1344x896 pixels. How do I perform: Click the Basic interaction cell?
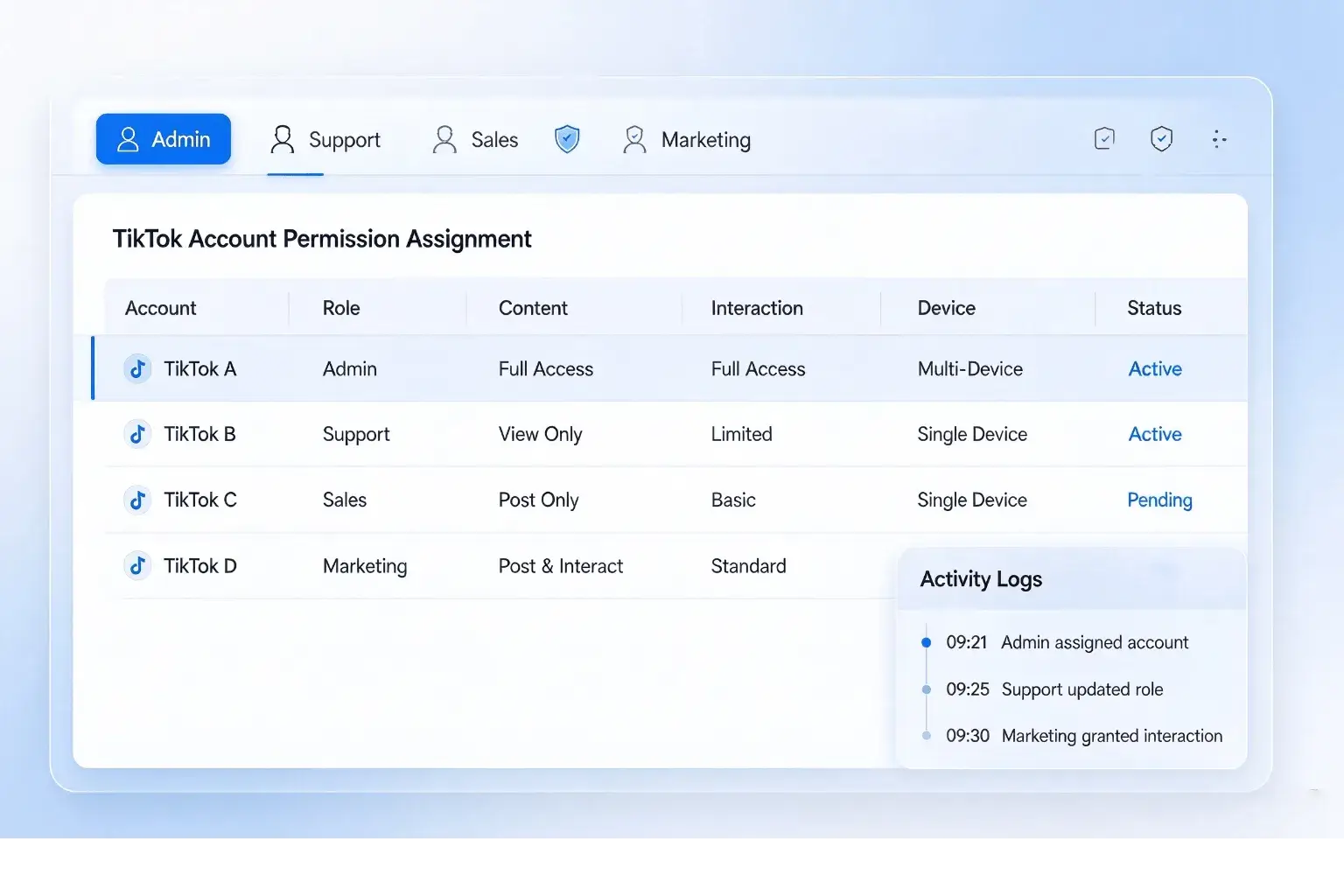point(733,500)
